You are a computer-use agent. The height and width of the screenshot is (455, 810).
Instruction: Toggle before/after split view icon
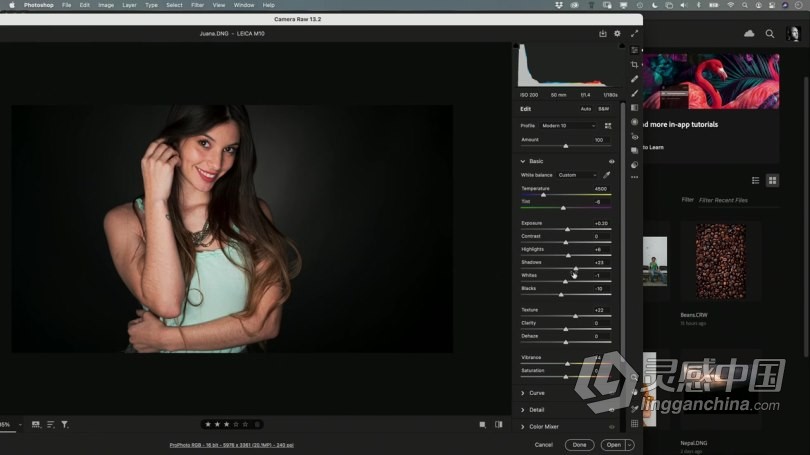[498, 424]
